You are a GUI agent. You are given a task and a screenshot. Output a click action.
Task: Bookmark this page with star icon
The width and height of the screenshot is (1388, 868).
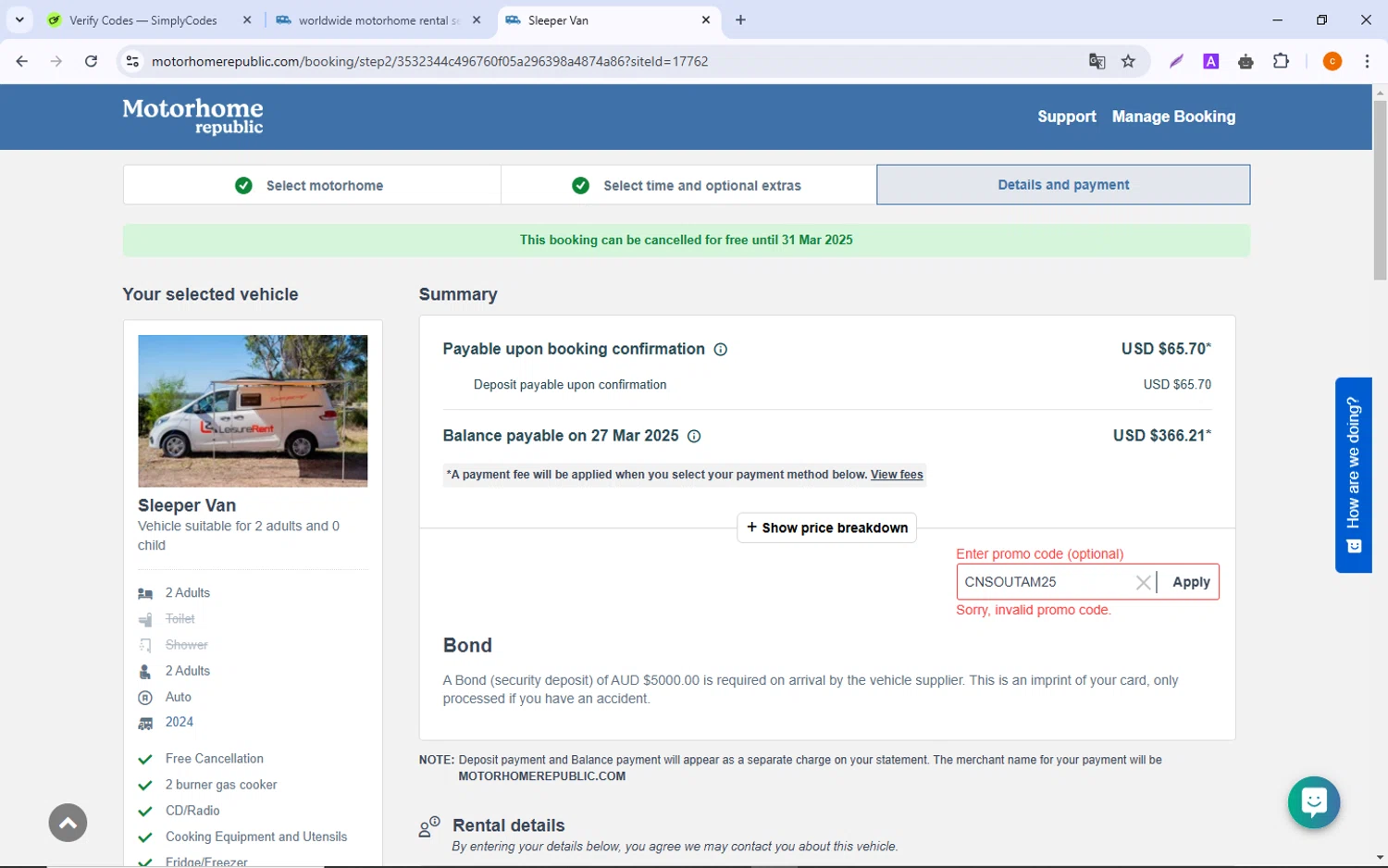1128,61
